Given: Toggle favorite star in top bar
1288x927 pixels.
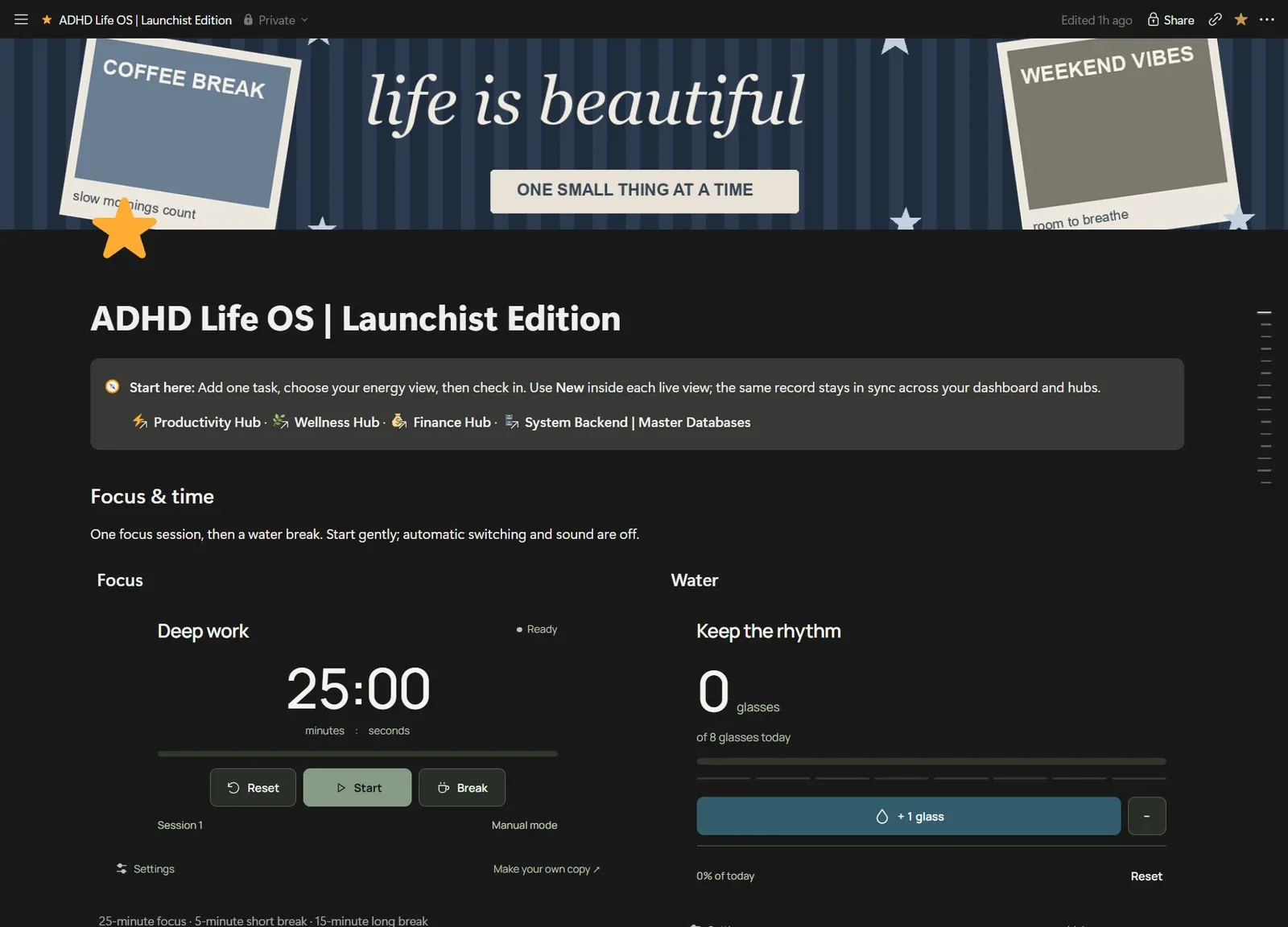Looking at the screenshot, I should pyautogui.click(x=1241, y=19).
